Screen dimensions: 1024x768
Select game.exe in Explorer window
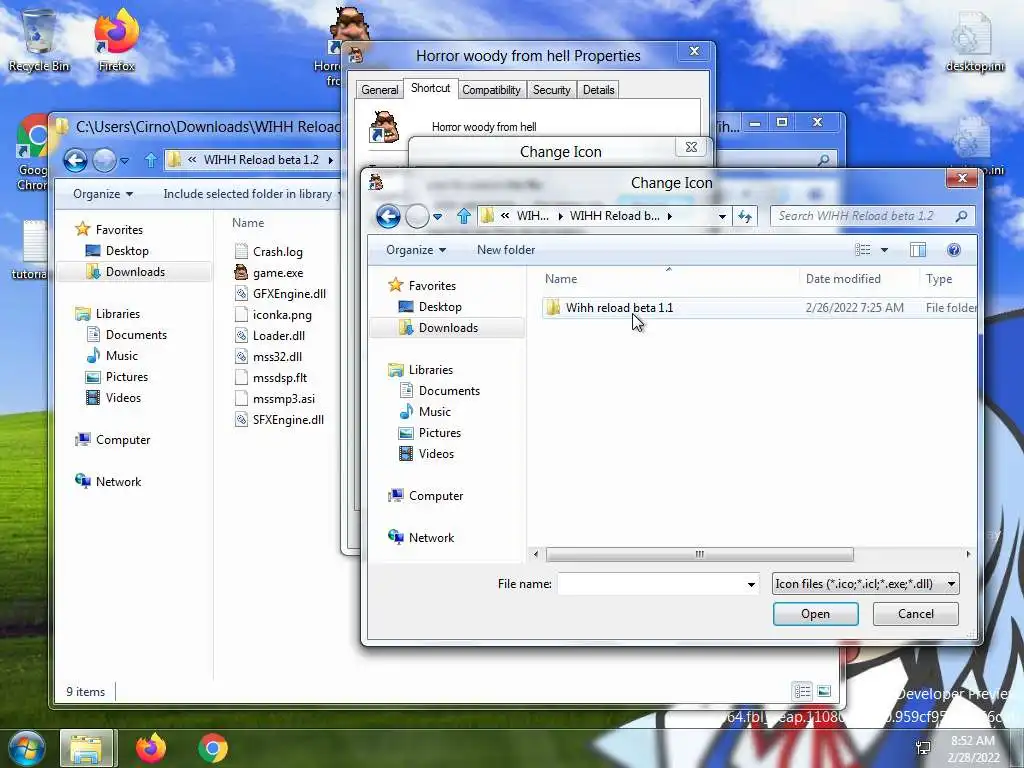269,273
